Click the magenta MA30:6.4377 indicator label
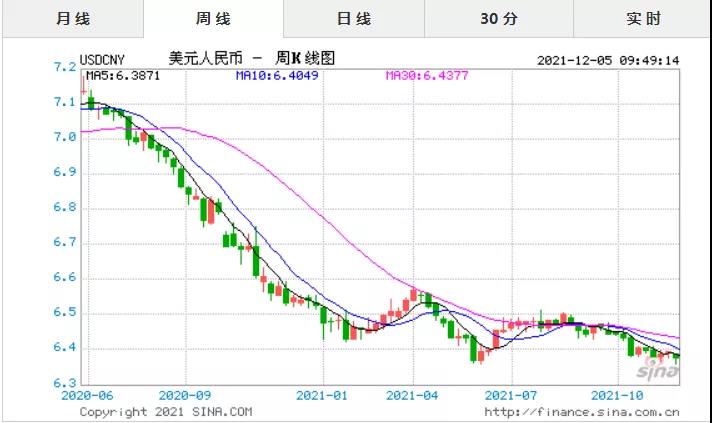This screenshot has width=712, height=423. click(426, 74)
